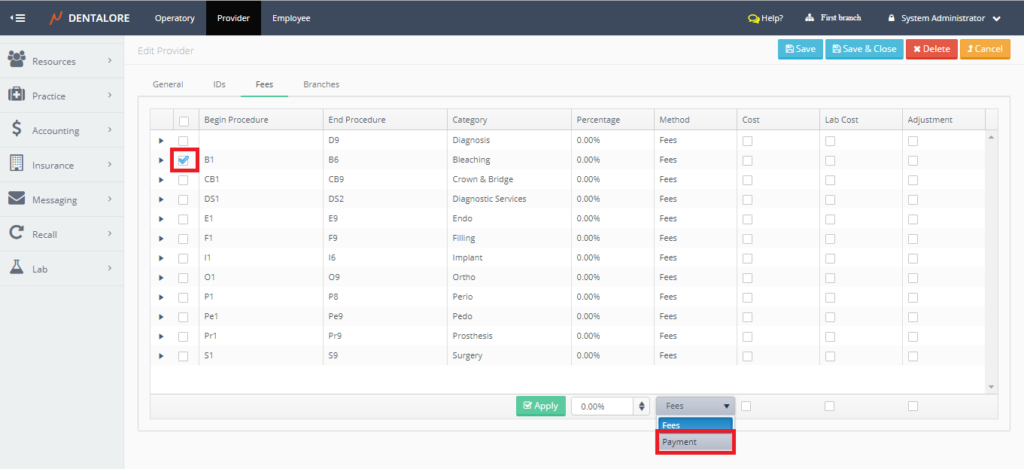Click the Recall refresh icon
This screenshot has width=1024, height=469.
coord(17,233)
